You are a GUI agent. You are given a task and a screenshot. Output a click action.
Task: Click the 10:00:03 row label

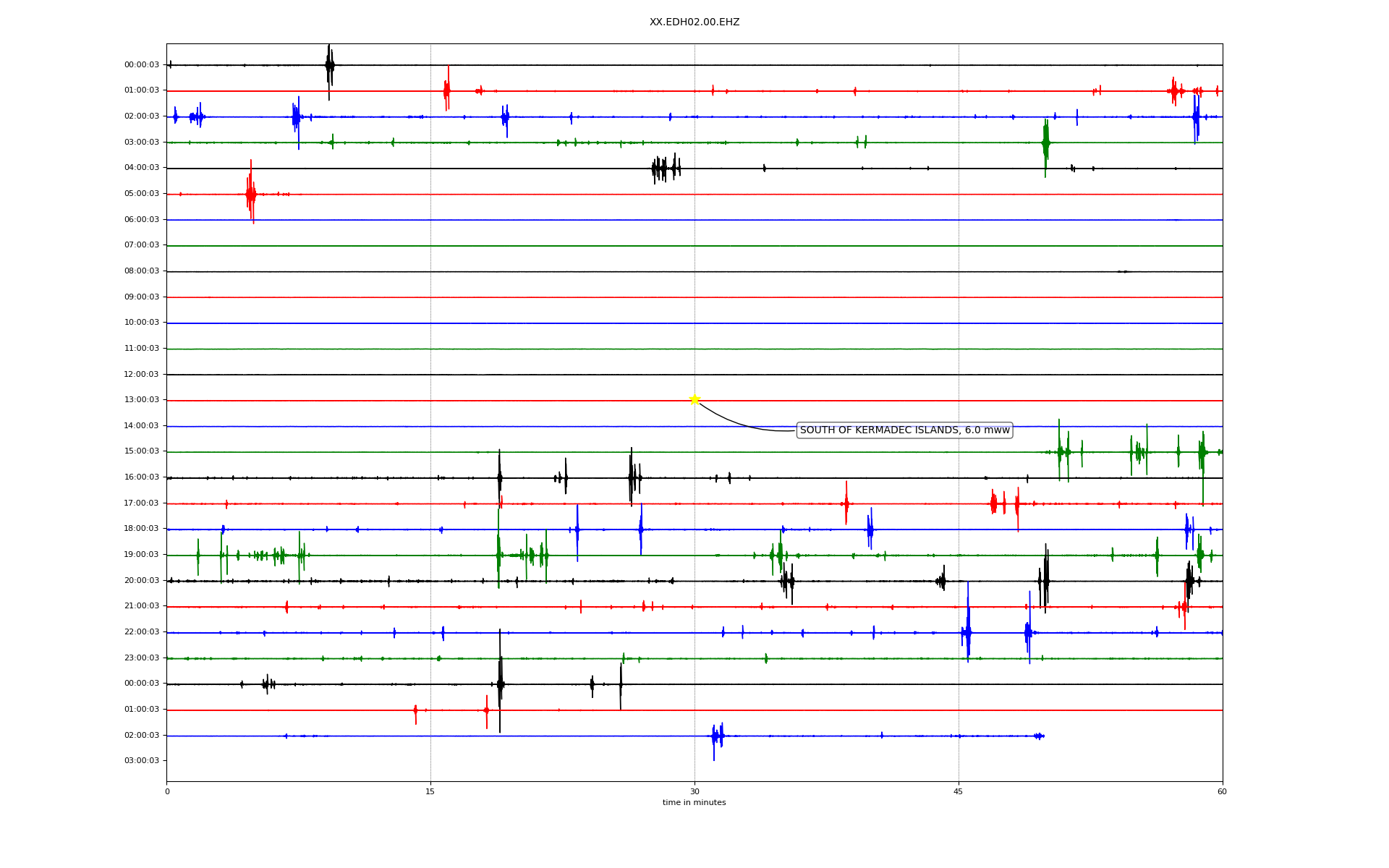click(142, 323)
